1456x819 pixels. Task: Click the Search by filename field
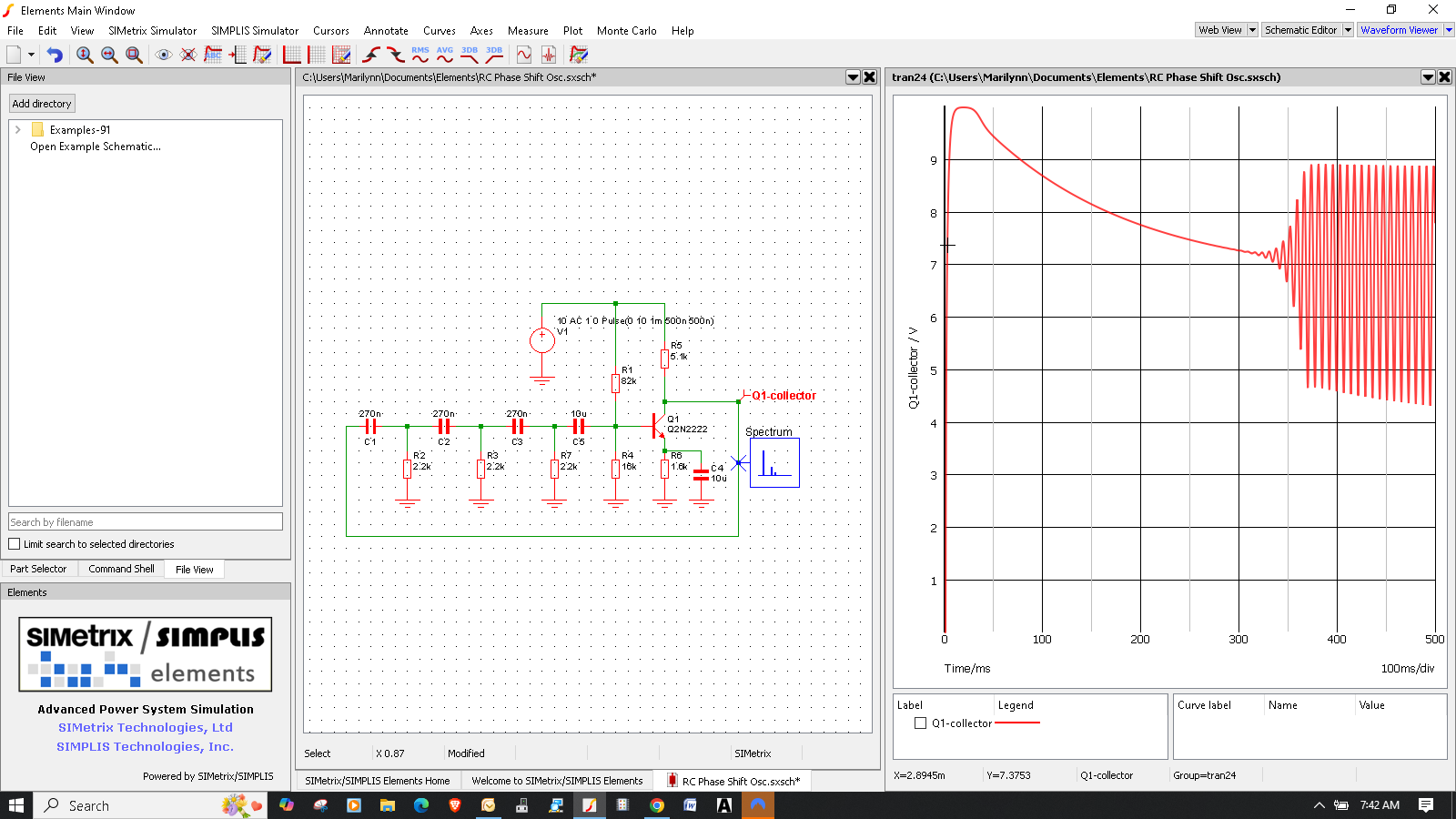tap(146, 522)
